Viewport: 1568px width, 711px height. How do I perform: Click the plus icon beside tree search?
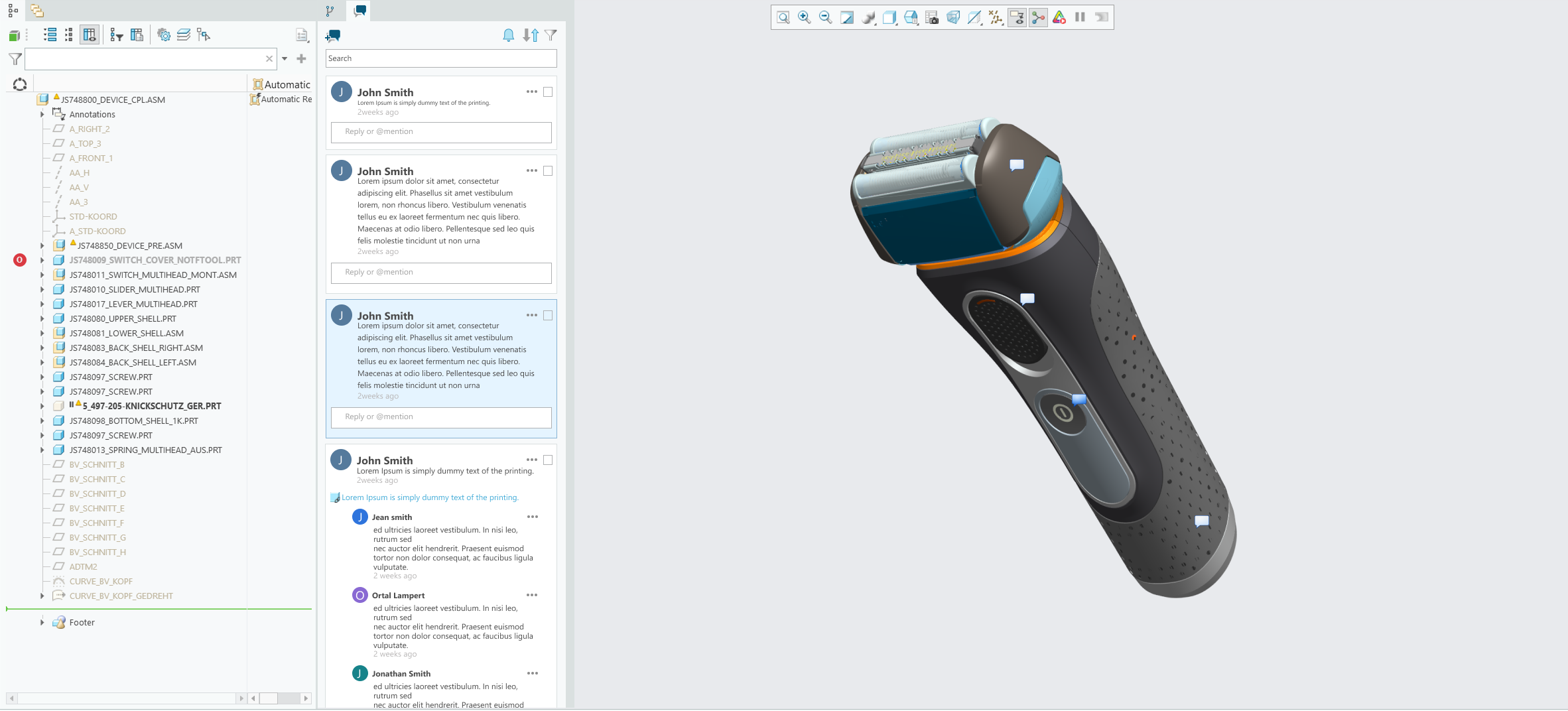click(301, 59)
